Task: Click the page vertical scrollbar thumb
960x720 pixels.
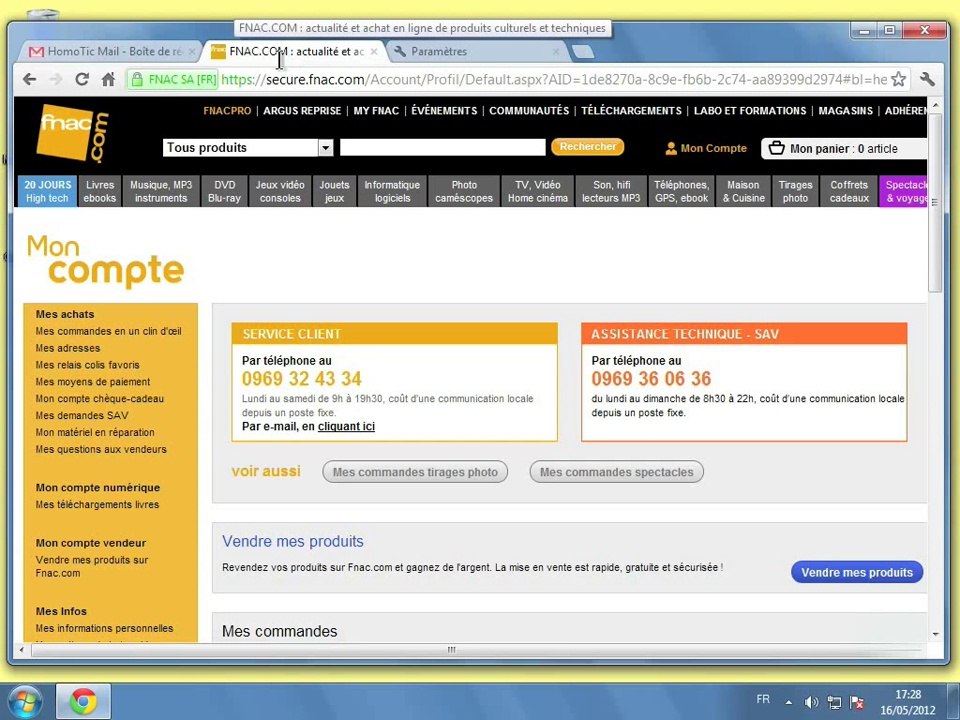Action: 935,202
